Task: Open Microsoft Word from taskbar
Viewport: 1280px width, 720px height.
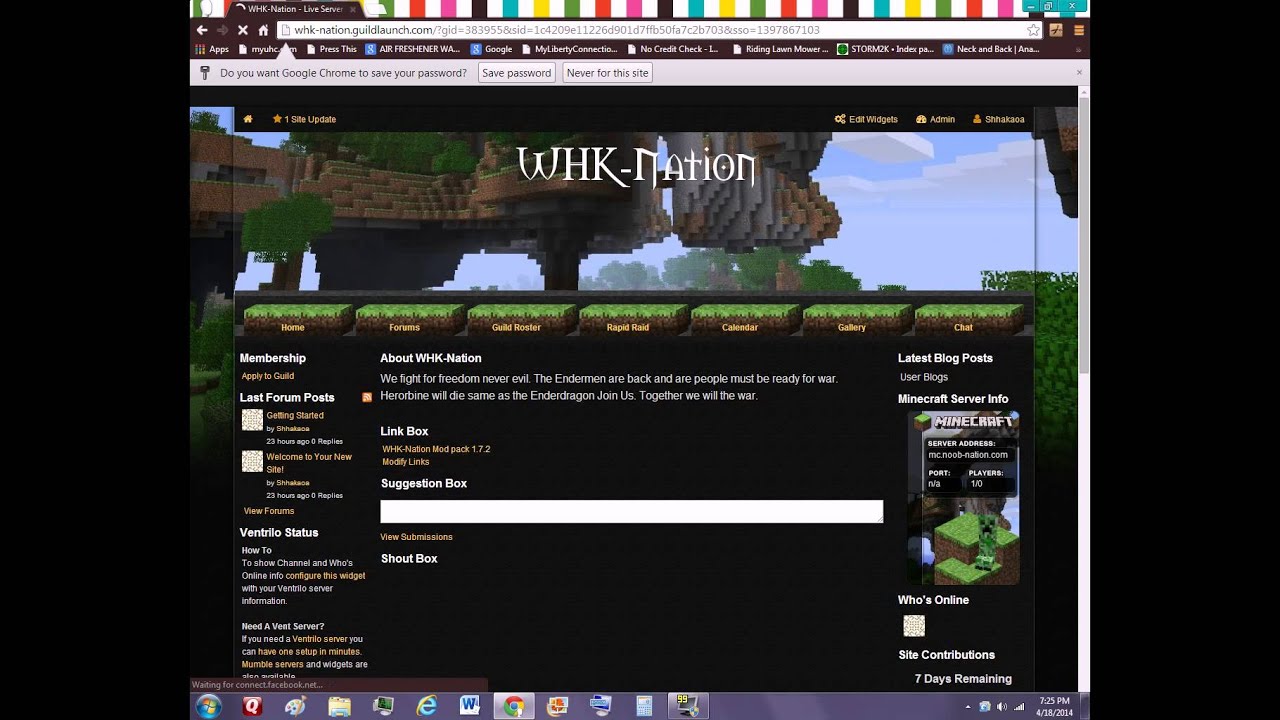Action: (x=470, y=706)
